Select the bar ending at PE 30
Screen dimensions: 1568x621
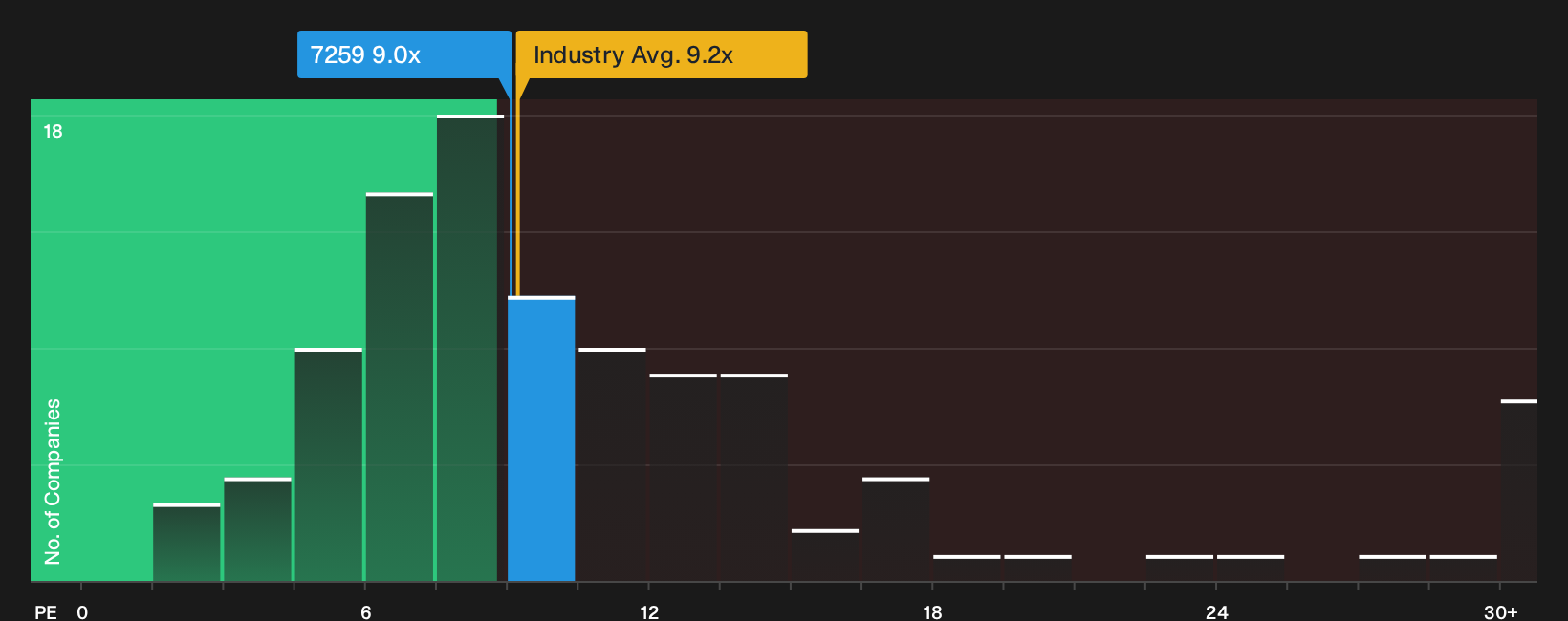(x=1464, y=568)
